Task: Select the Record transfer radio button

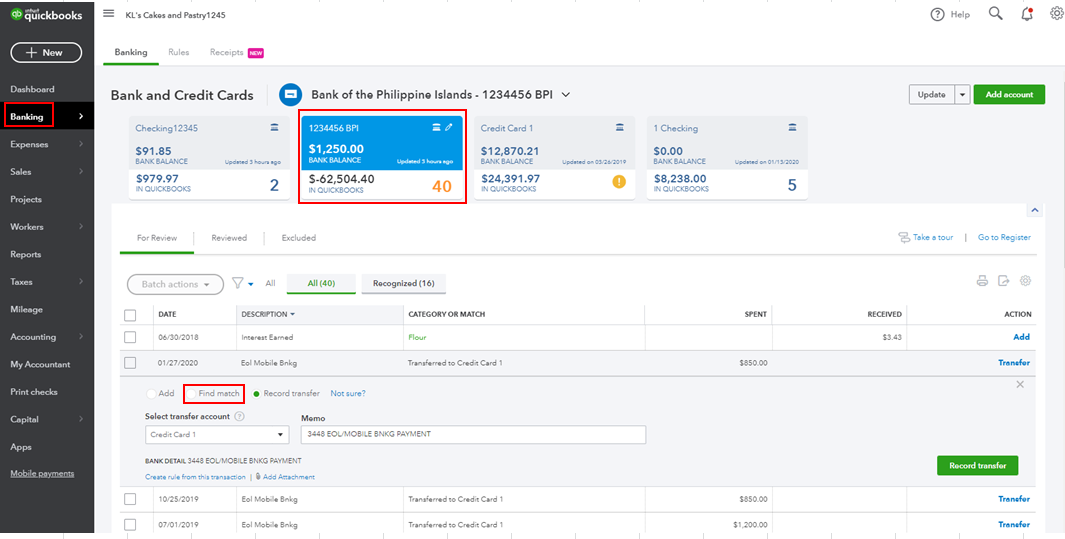Action: [257, 394]
